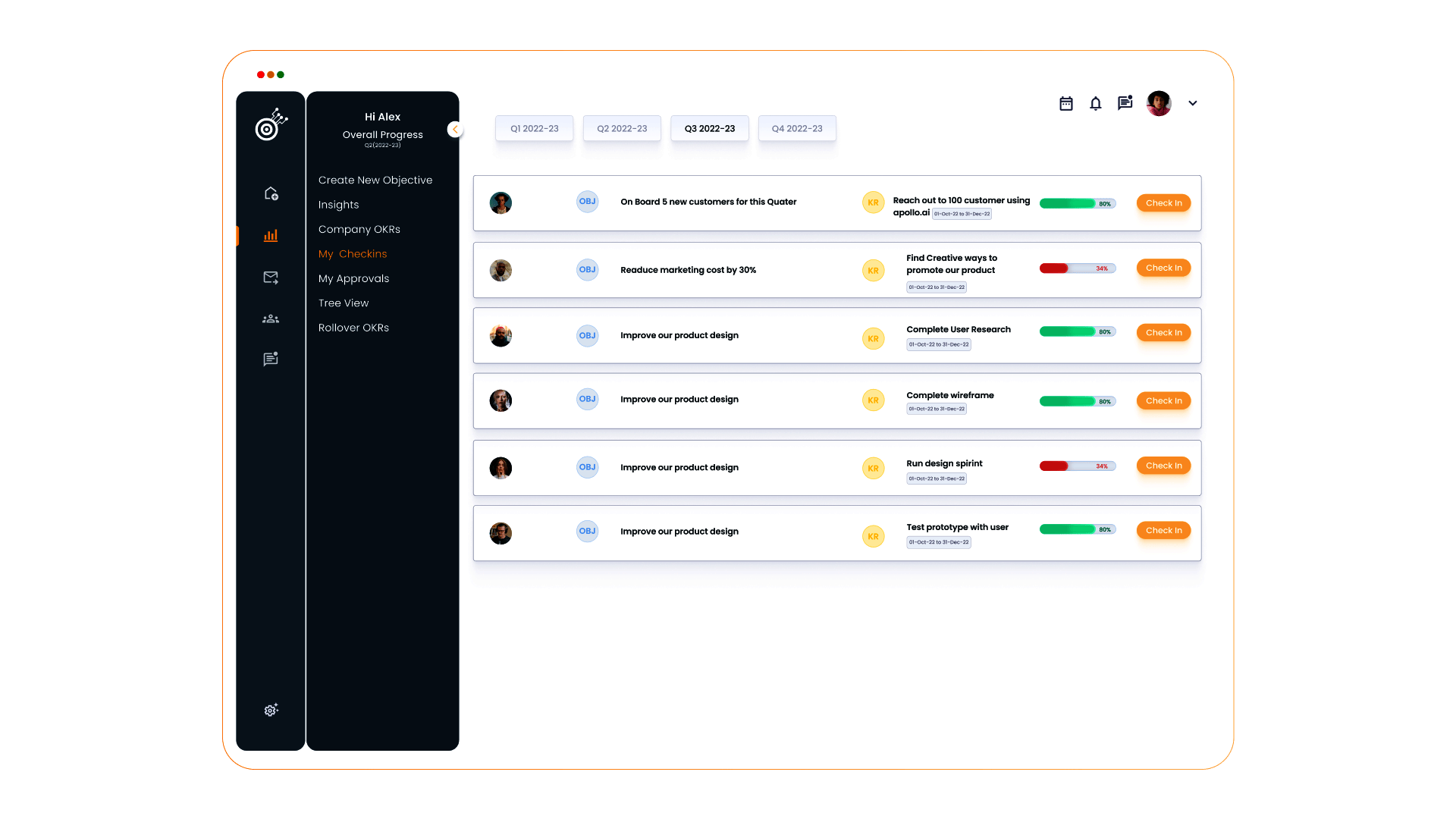Click Check In for Run design spirint
This screenshot has height=819, width=1456.
click(x=1163, y=466)
